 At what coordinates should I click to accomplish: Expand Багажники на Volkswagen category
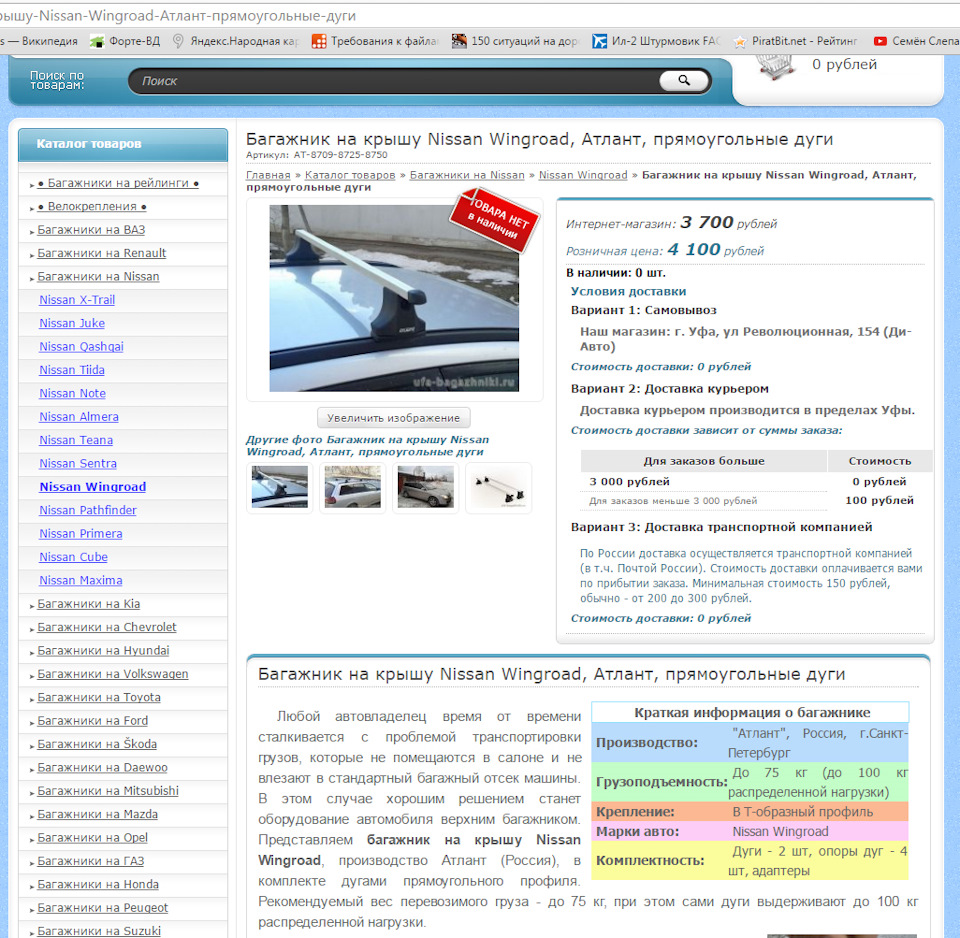coord(113,673)
